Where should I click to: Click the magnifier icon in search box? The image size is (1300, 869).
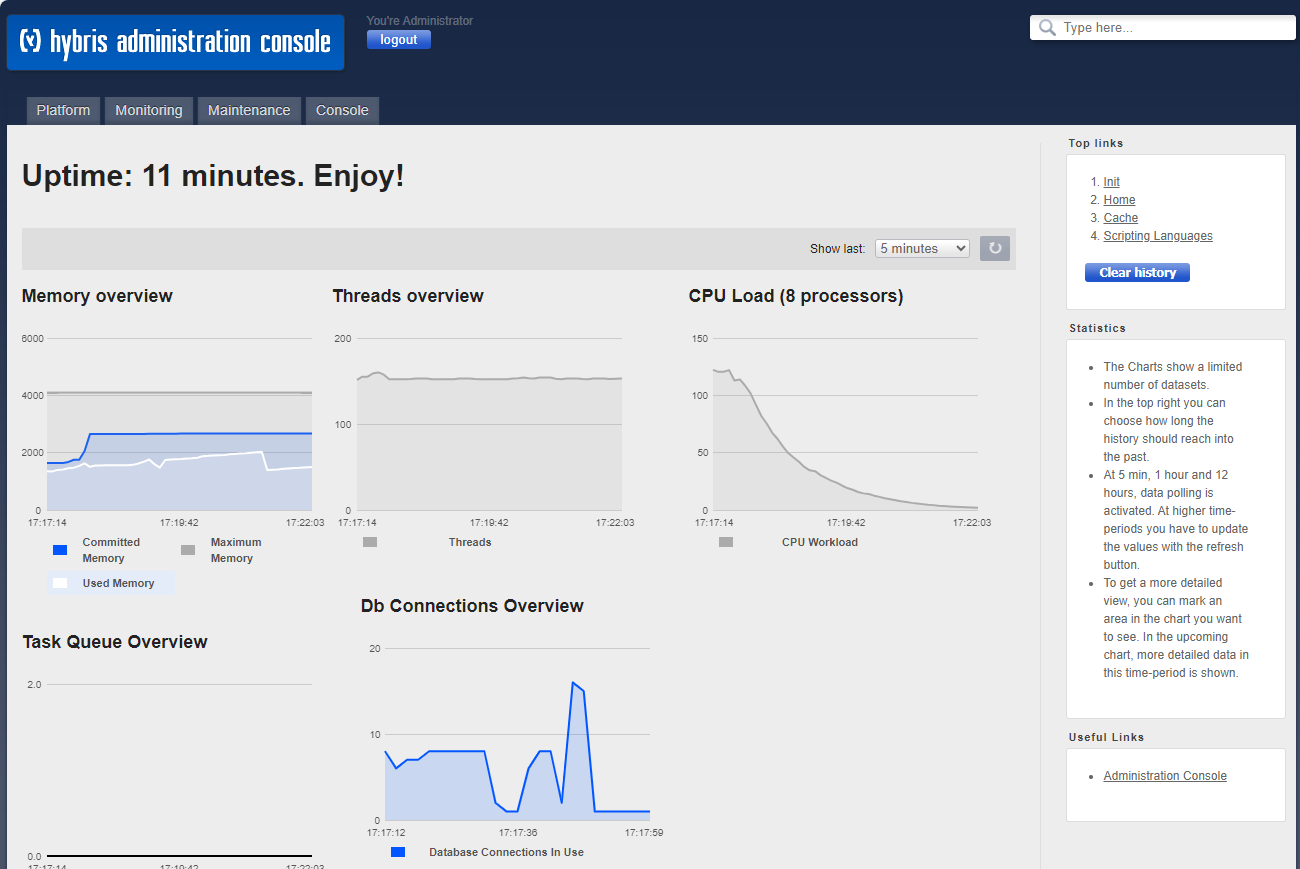click(1047, 28)
